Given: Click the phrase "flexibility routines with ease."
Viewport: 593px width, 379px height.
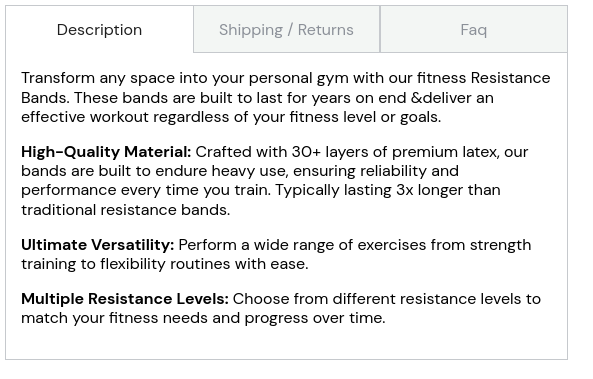Looking at the screenshot, I should 204,264.
